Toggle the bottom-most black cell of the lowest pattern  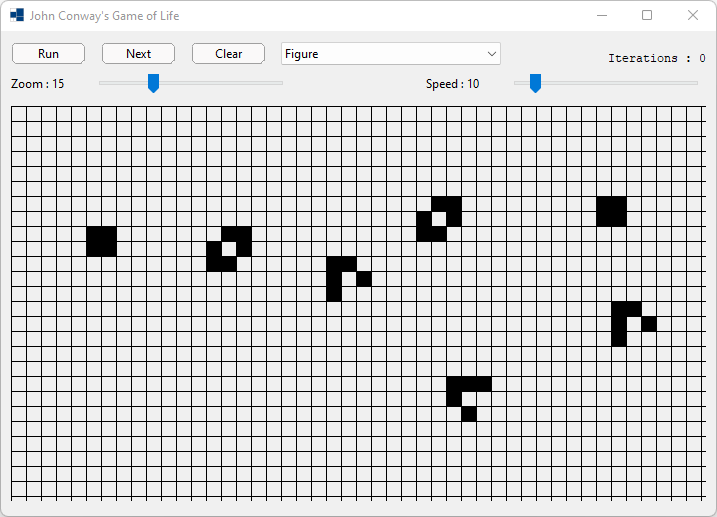[x=469, y=414]
